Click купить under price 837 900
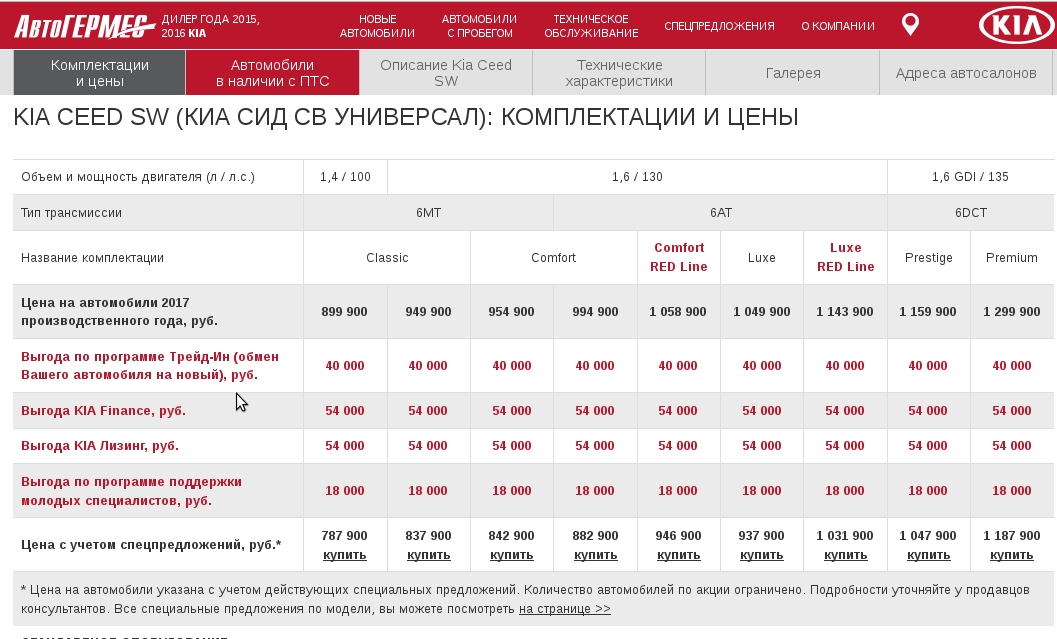The height and width of the screenshot is (639, 1057). click(428, 555)
